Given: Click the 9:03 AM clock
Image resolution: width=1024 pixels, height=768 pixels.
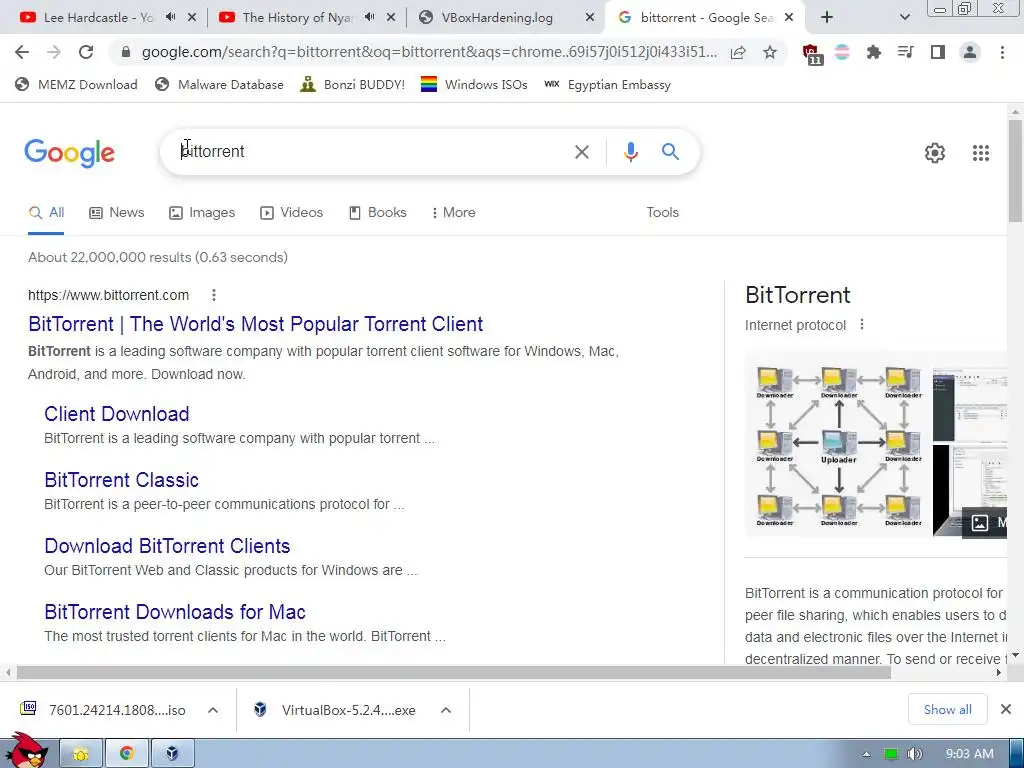Looking at the screenshot, I should pyautogui.click(x=969, y=754).
